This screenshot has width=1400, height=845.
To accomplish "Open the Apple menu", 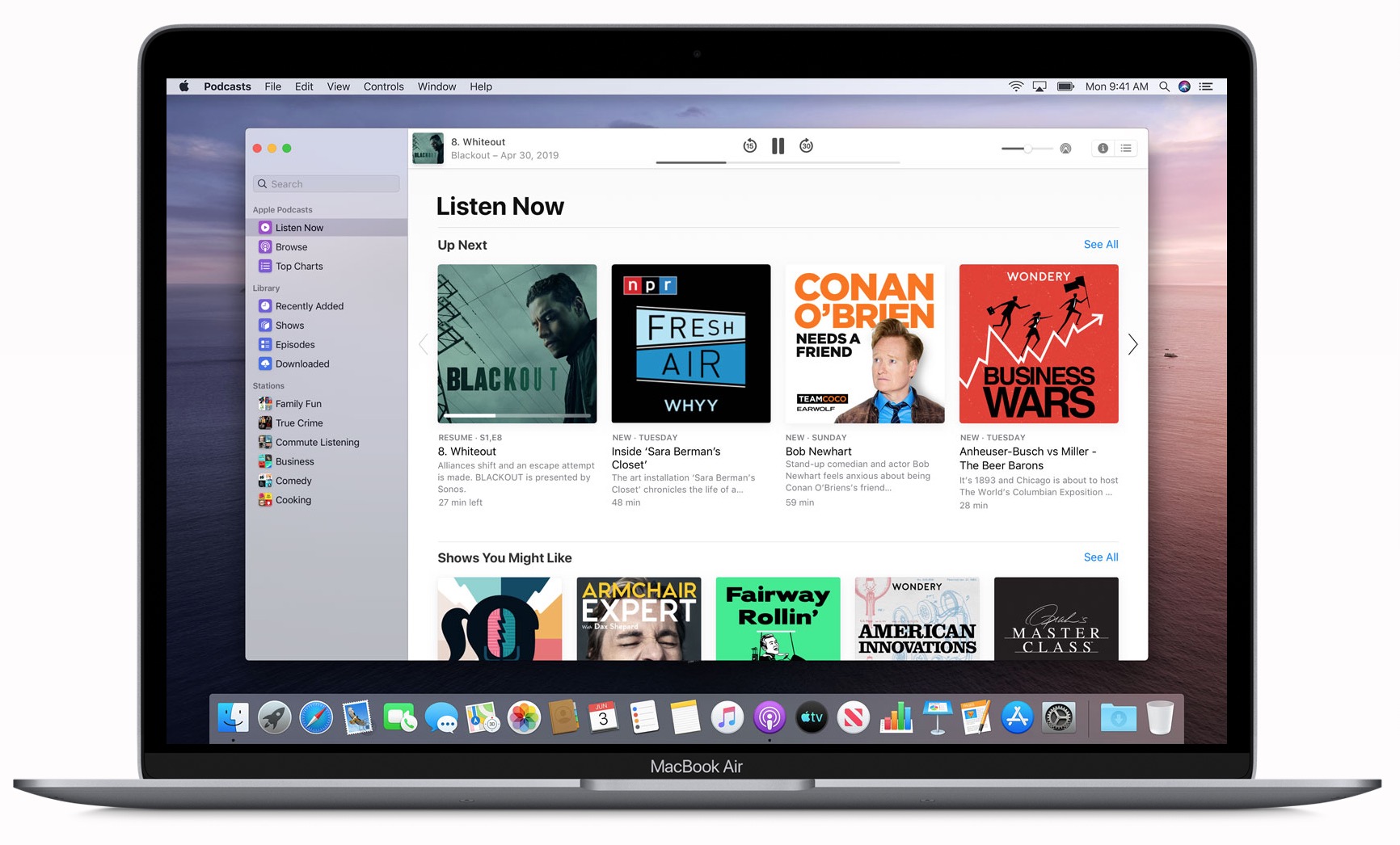I will point(184,86).
